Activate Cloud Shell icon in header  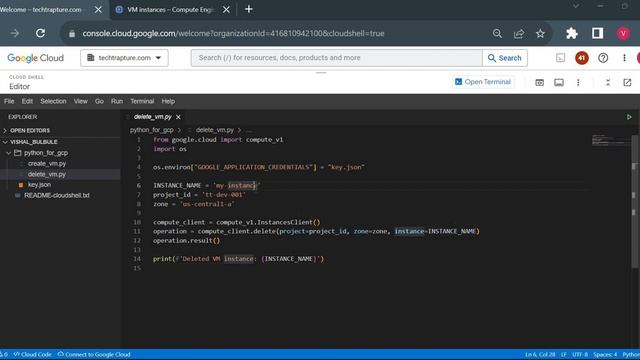click(561, 58)
